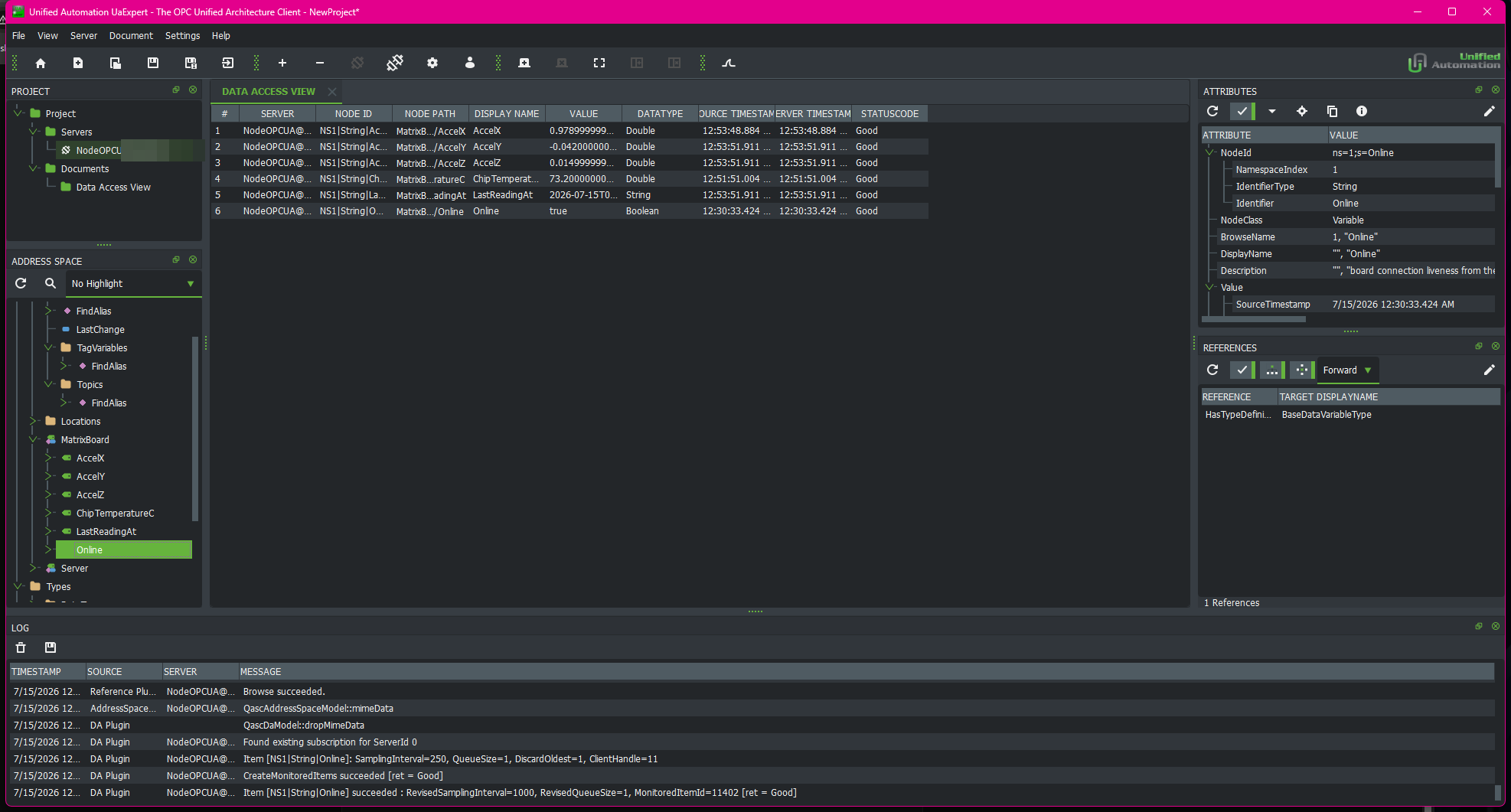Collapse the TagVariables folder
The width and height of the screenshot is (1511, 812).
49,347
